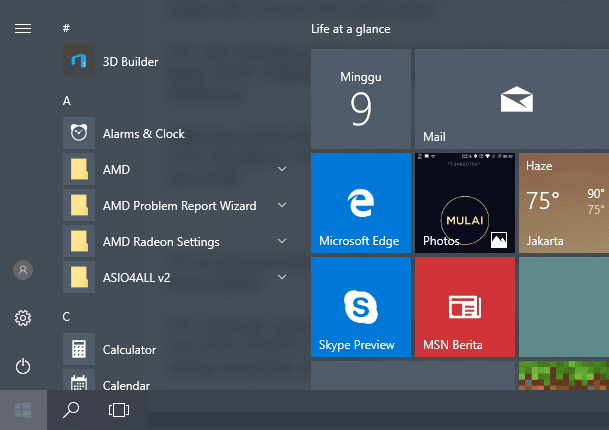609x430 pixels.
Task: Click the 'AMD Radeon Settings' label
Action: coord(161,242)
